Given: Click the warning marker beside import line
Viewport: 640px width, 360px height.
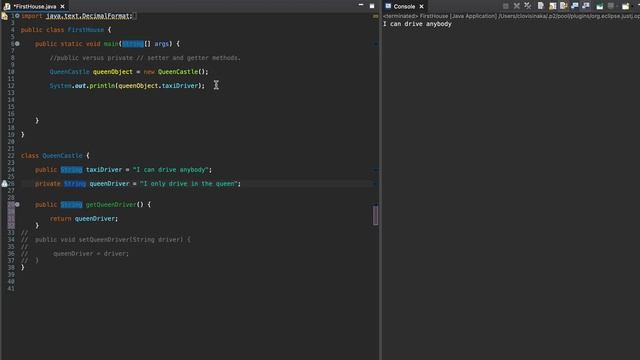Looking at the screenshot, I should (4, 16).
